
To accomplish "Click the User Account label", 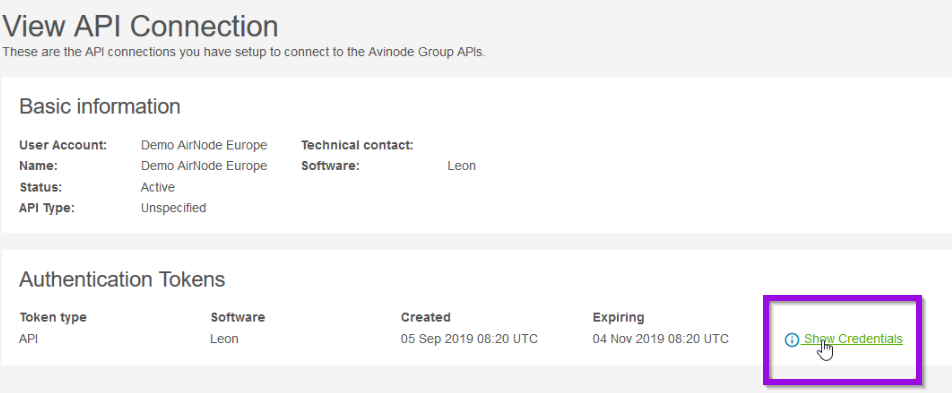I will tap(63, 145).
